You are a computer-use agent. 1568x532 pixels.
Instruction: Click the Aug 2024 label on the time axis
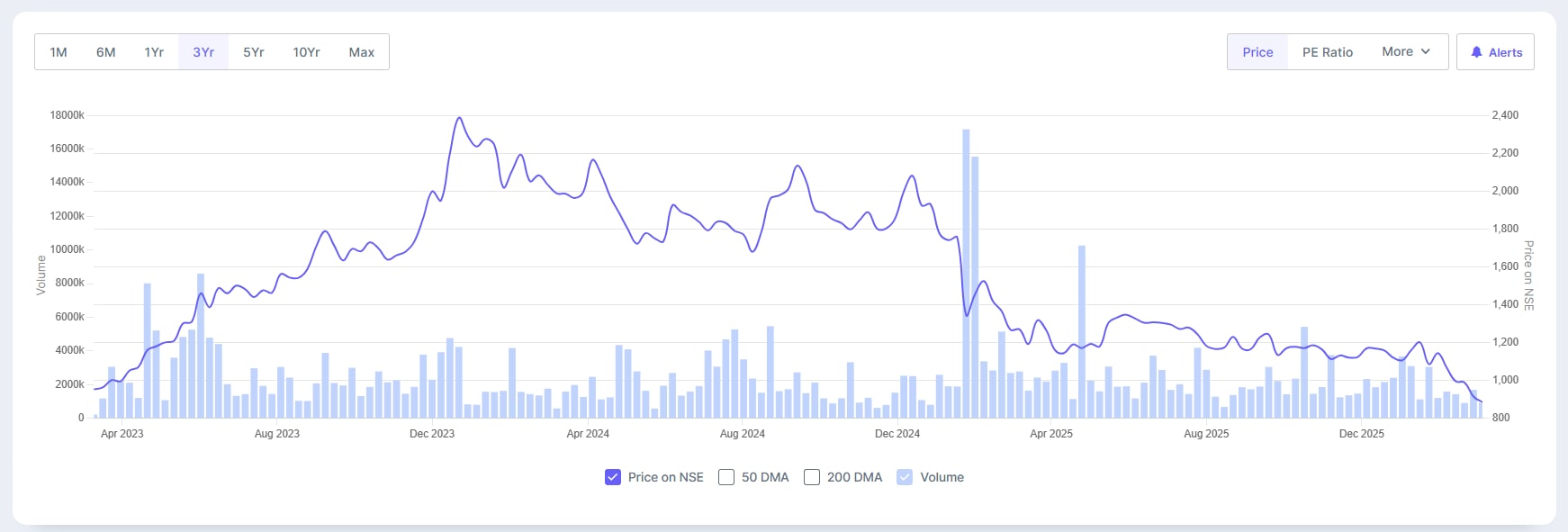(x=743, y=434)
